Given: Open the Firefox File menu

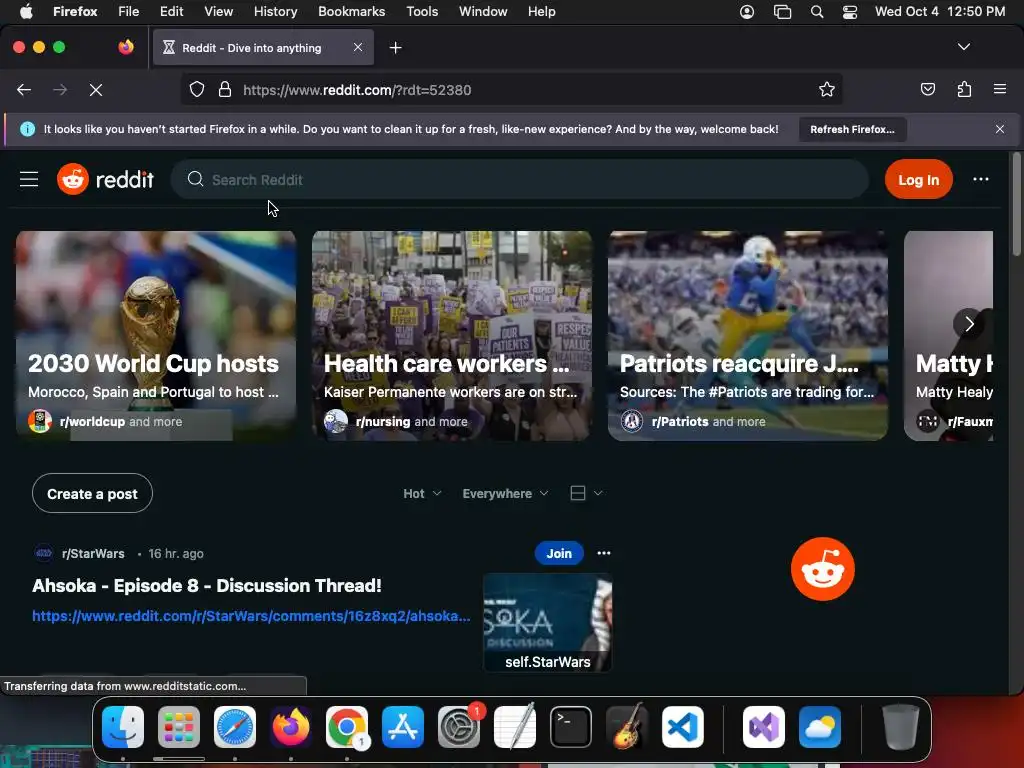Looking at the screenshot, I should pos(129,12).
